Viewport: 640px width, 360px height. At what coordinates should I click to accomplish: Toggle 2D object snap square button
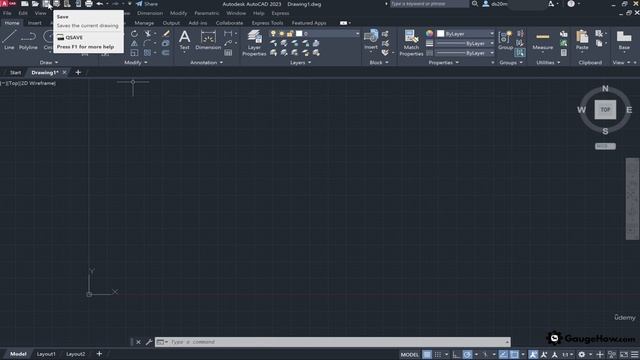pos(514,354)
